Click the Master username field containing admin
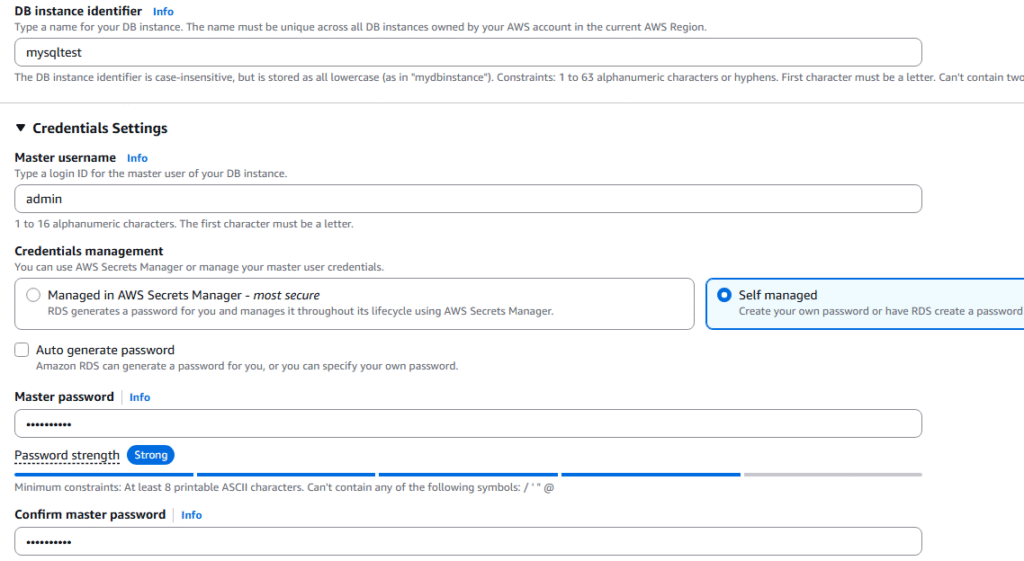The height and width of the screenshot is (561, 1024). [468, 199]
